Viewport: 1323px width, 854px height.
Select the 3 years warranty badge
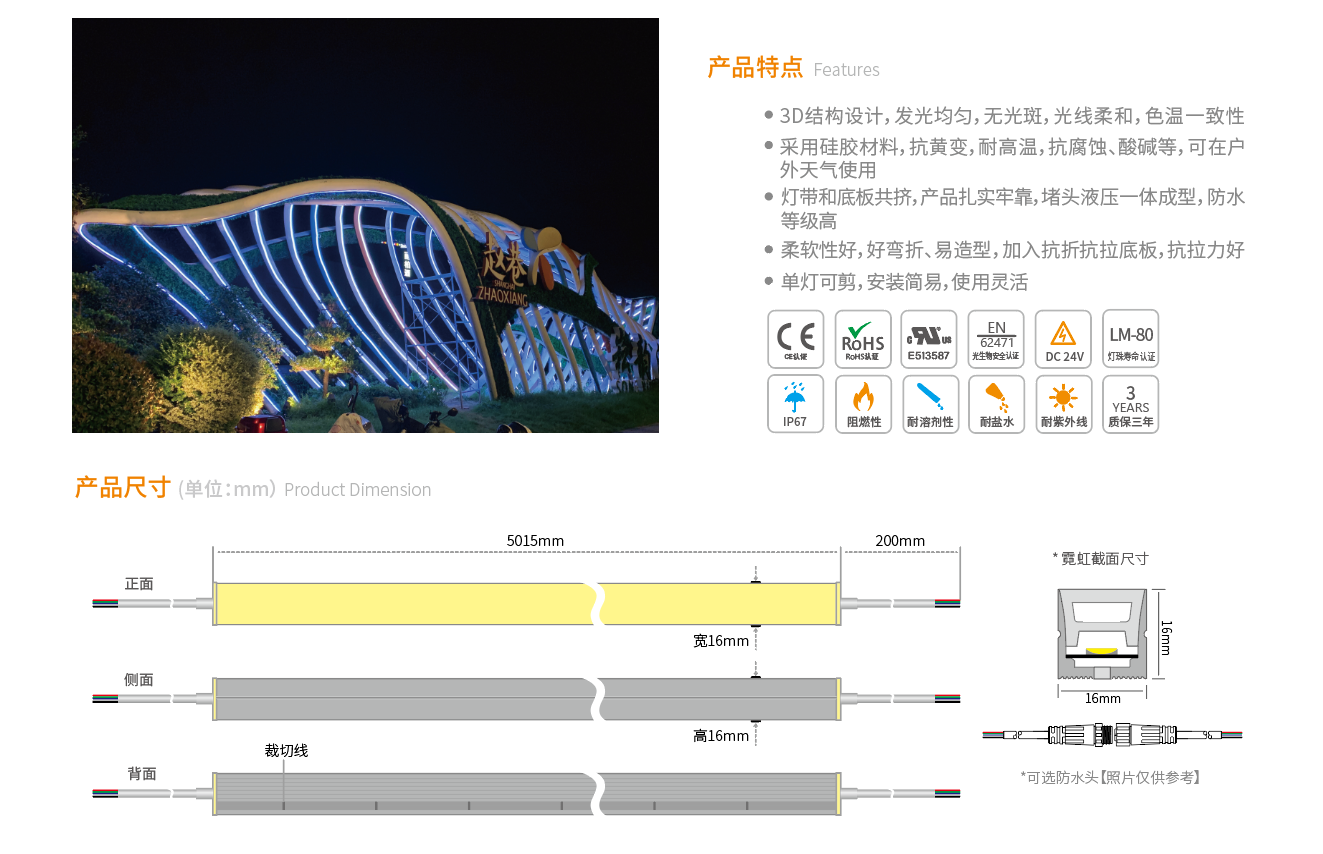pyautogui.click(x=1131, y=404)
